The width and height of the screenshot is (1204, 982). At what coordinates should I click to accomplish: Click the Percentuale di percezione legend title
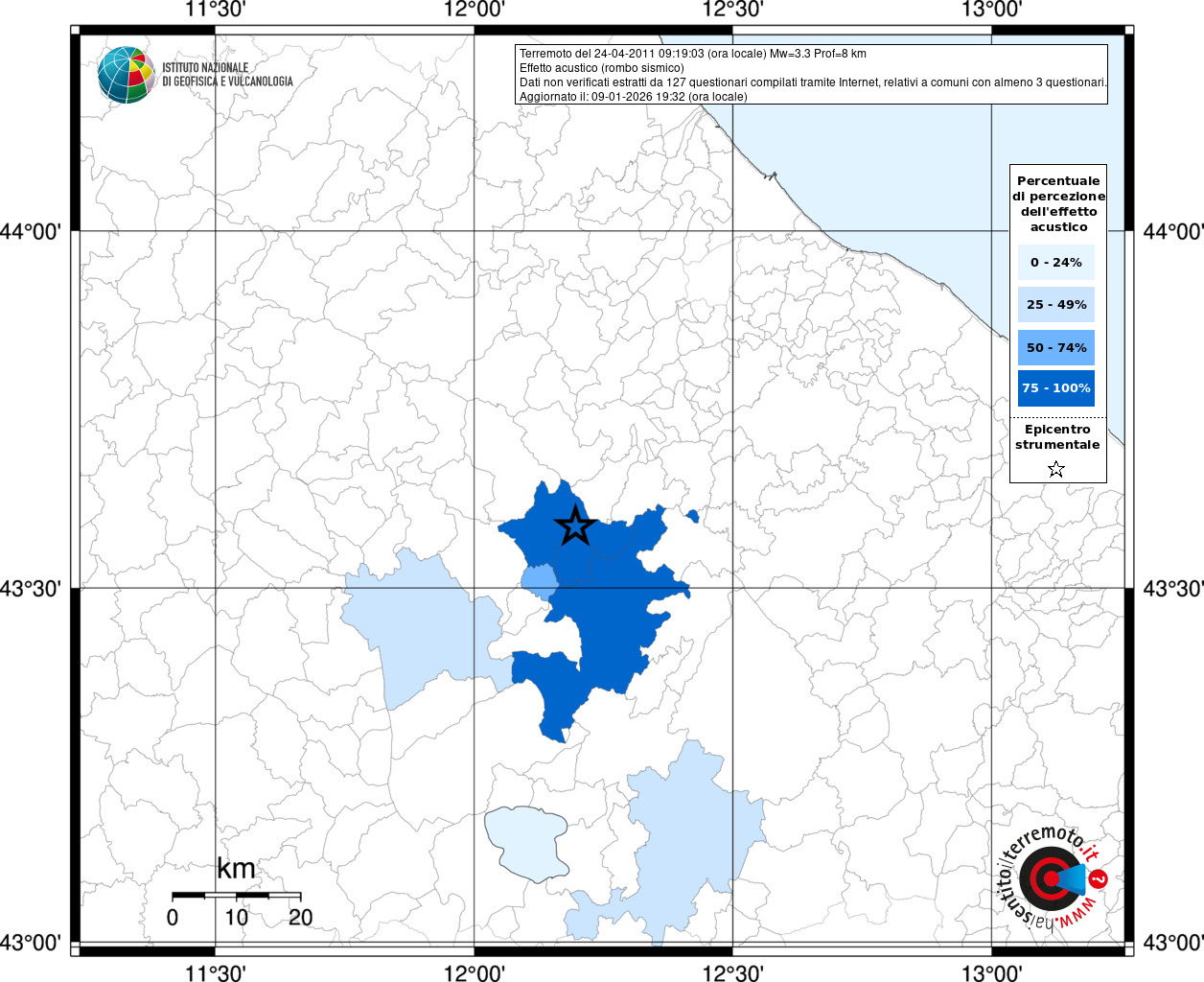point(1058,203)
